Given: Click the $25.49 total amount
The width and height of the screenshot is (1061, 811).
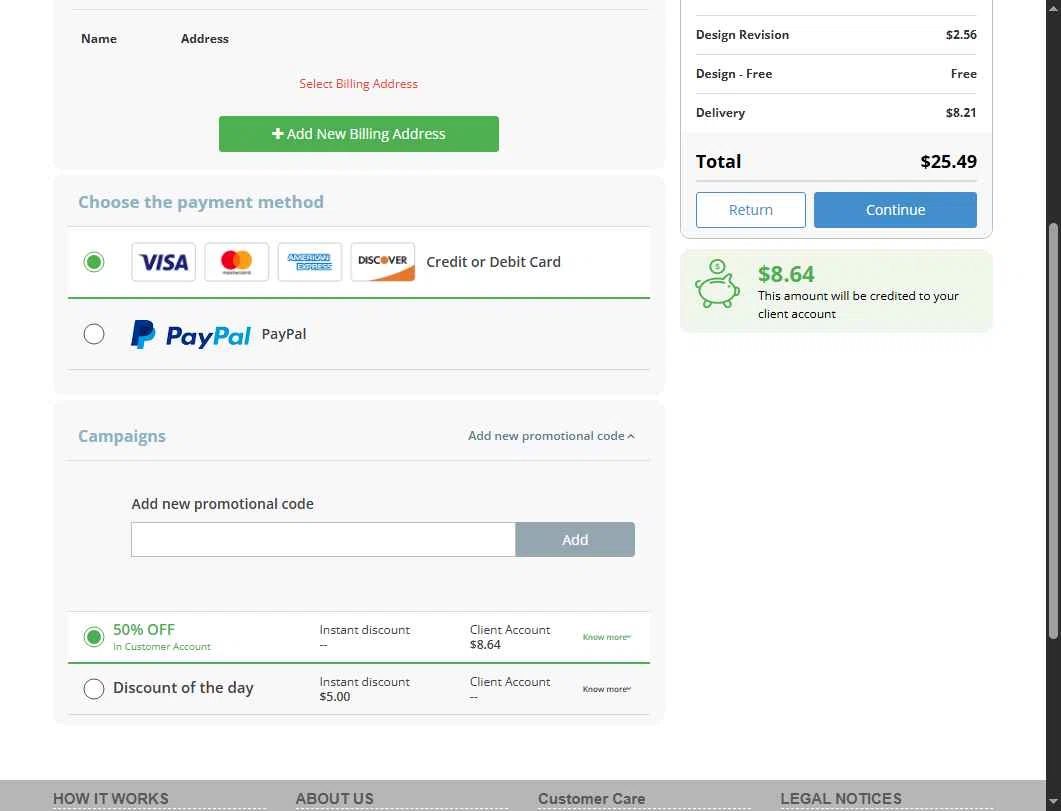Looking at the screenshot, I should pyautogui.click(x=948, y=162).
